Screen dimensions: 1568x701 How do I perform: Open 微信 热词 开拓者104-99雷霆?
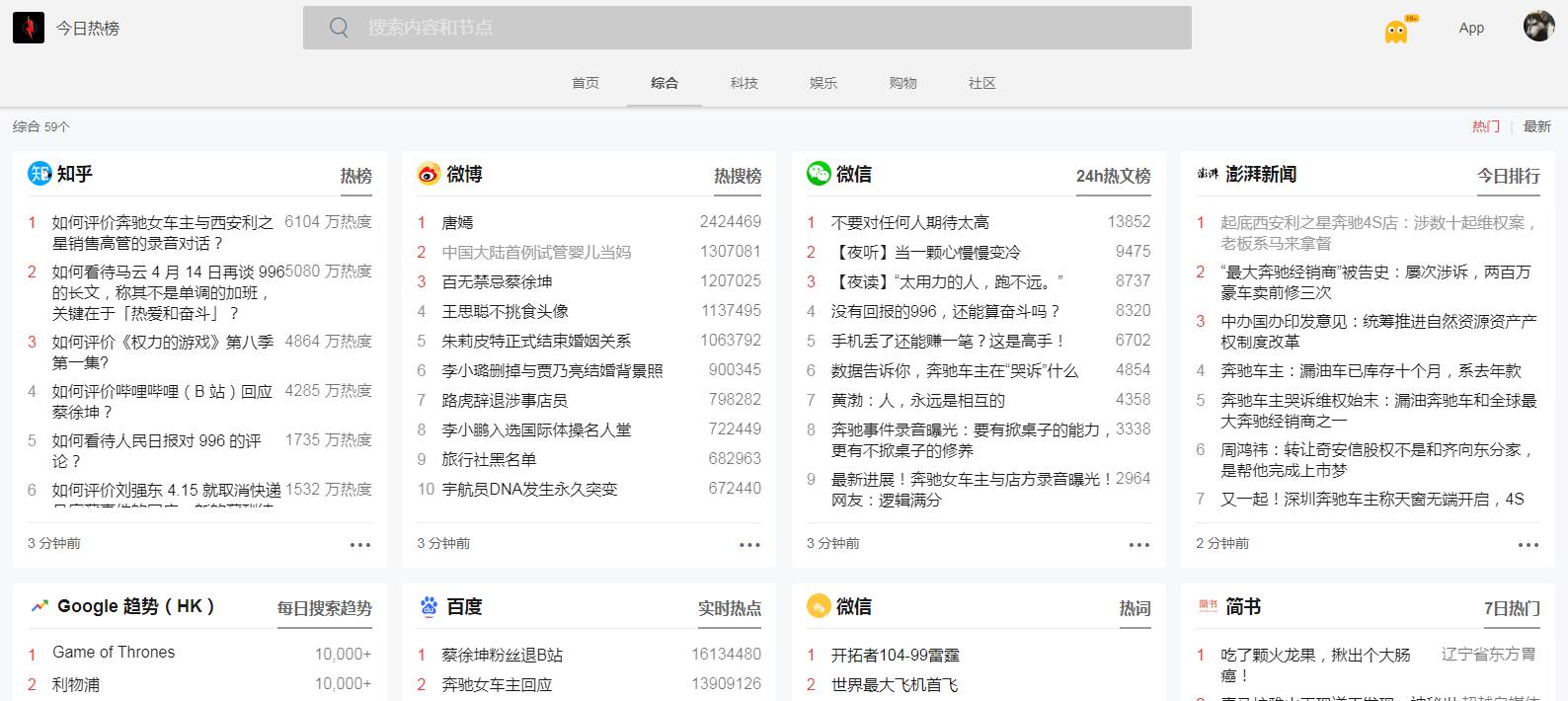[896, 655]
